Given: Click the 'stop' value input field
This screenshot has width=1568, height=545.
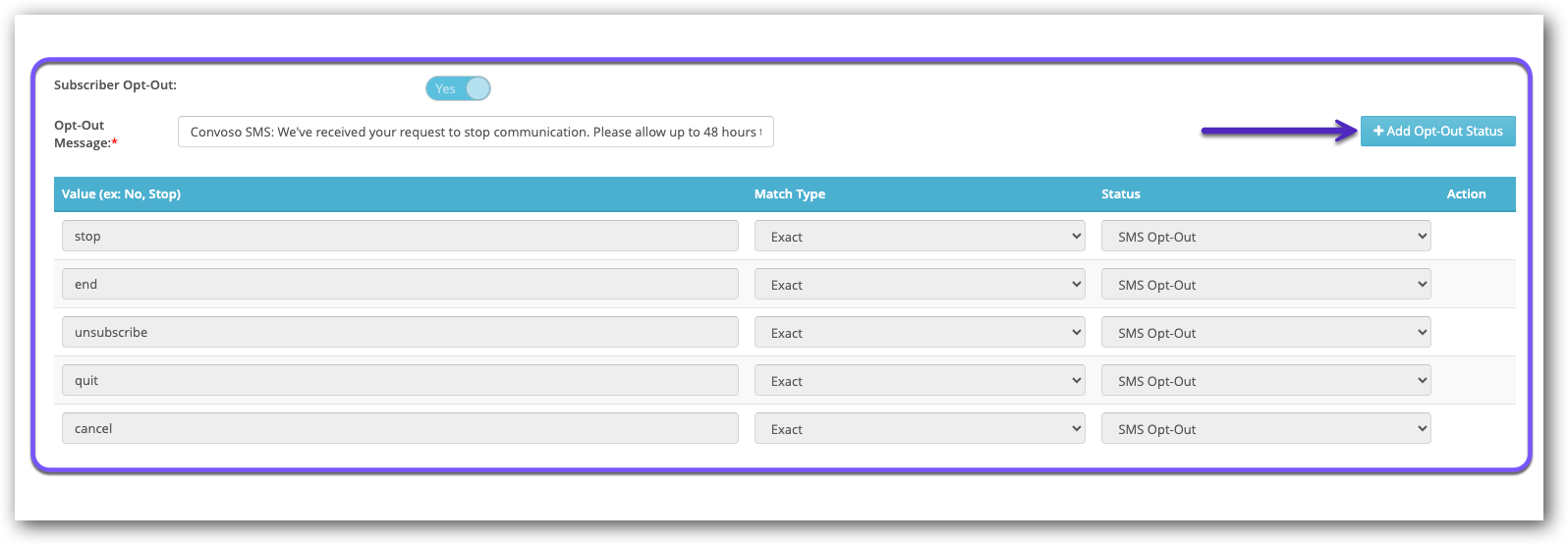Looking at the screenshot, I should (400, 236).
